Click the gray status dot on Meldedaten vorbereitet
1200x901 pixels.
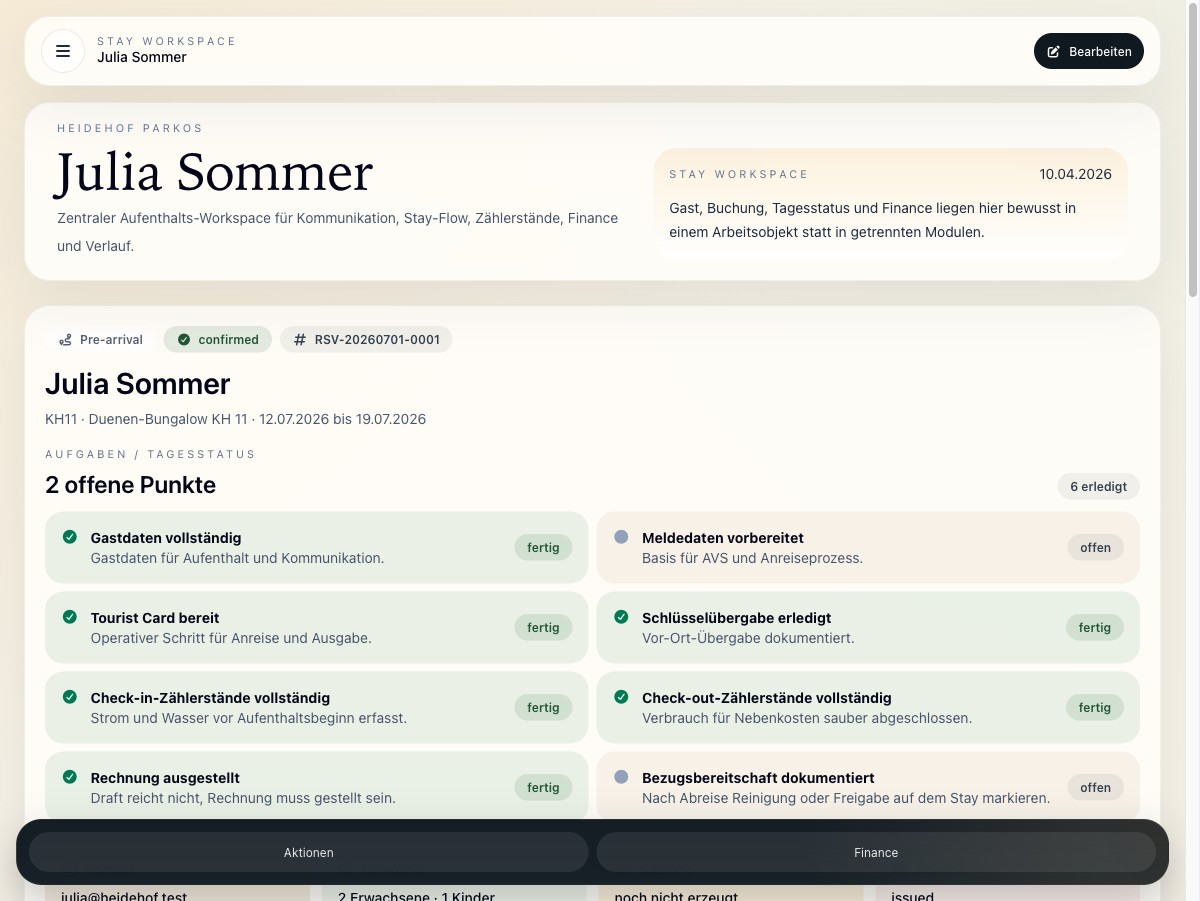click(621, 537)
